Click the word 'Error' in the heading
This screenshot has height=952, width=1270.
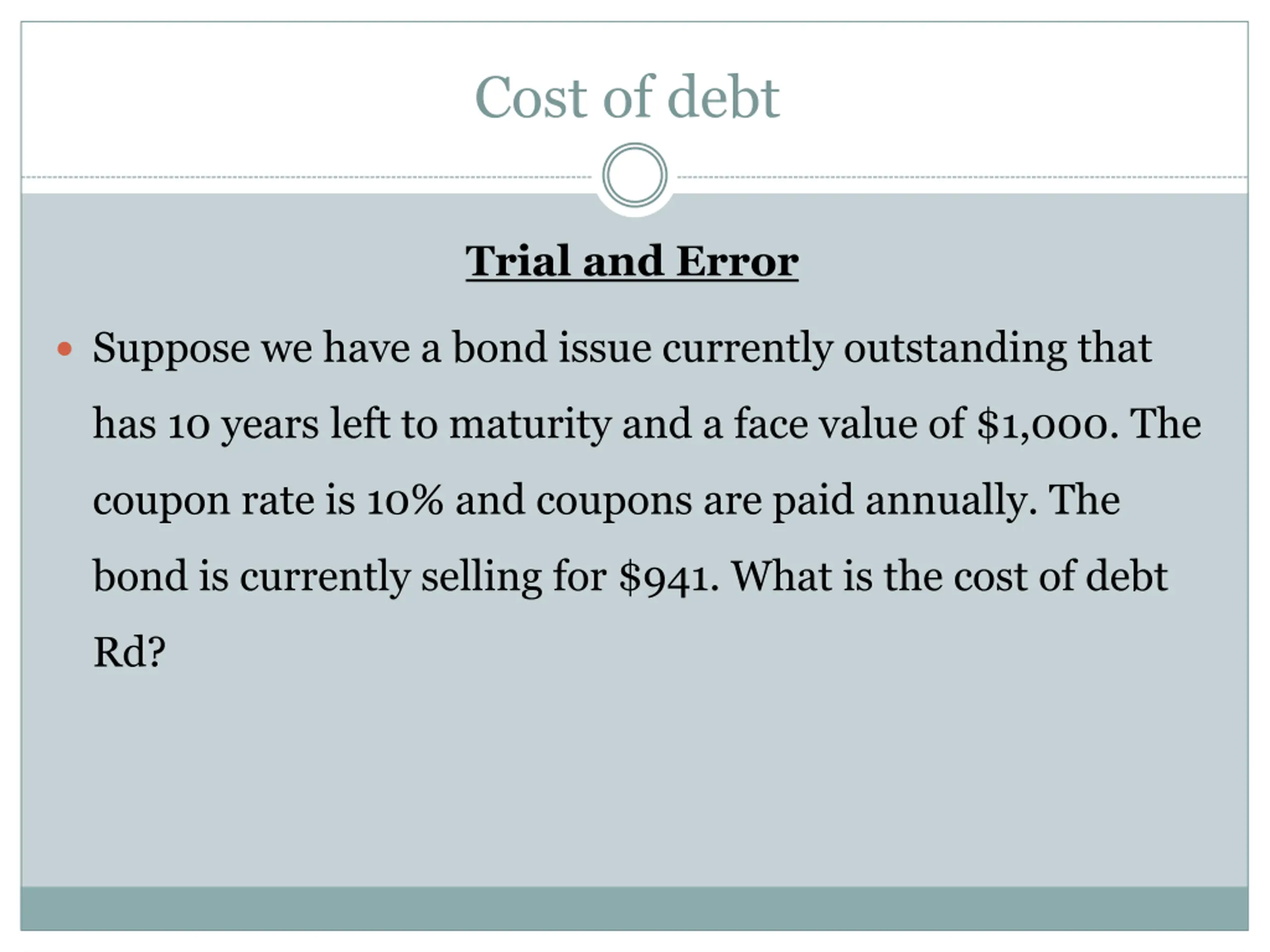click(x=737, y=262)
